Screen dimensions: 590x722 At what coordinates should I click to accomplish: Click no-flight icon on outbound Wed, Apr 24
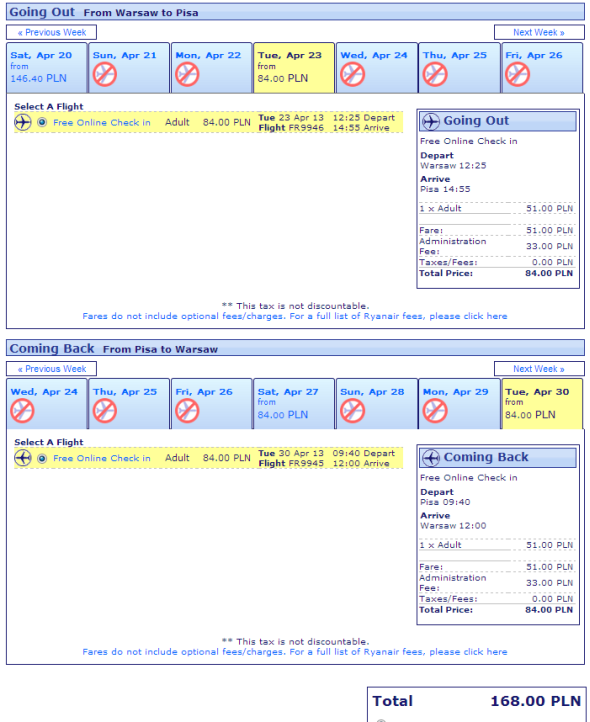(x=352, y=75)
